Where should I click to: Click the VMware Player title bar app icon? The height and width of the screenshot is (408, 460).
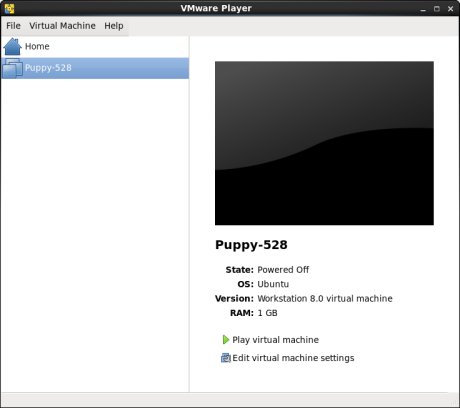click(9, 8)
